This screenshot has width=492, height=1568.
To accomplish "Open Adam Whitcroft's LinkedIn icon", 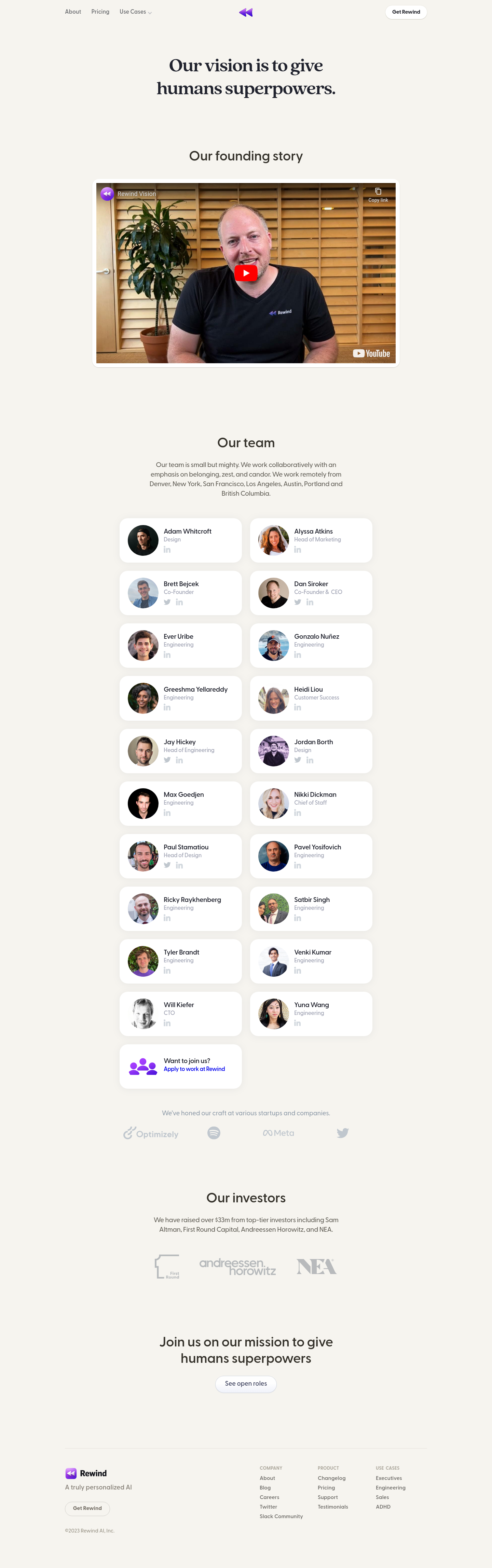I will pos(167,550).
